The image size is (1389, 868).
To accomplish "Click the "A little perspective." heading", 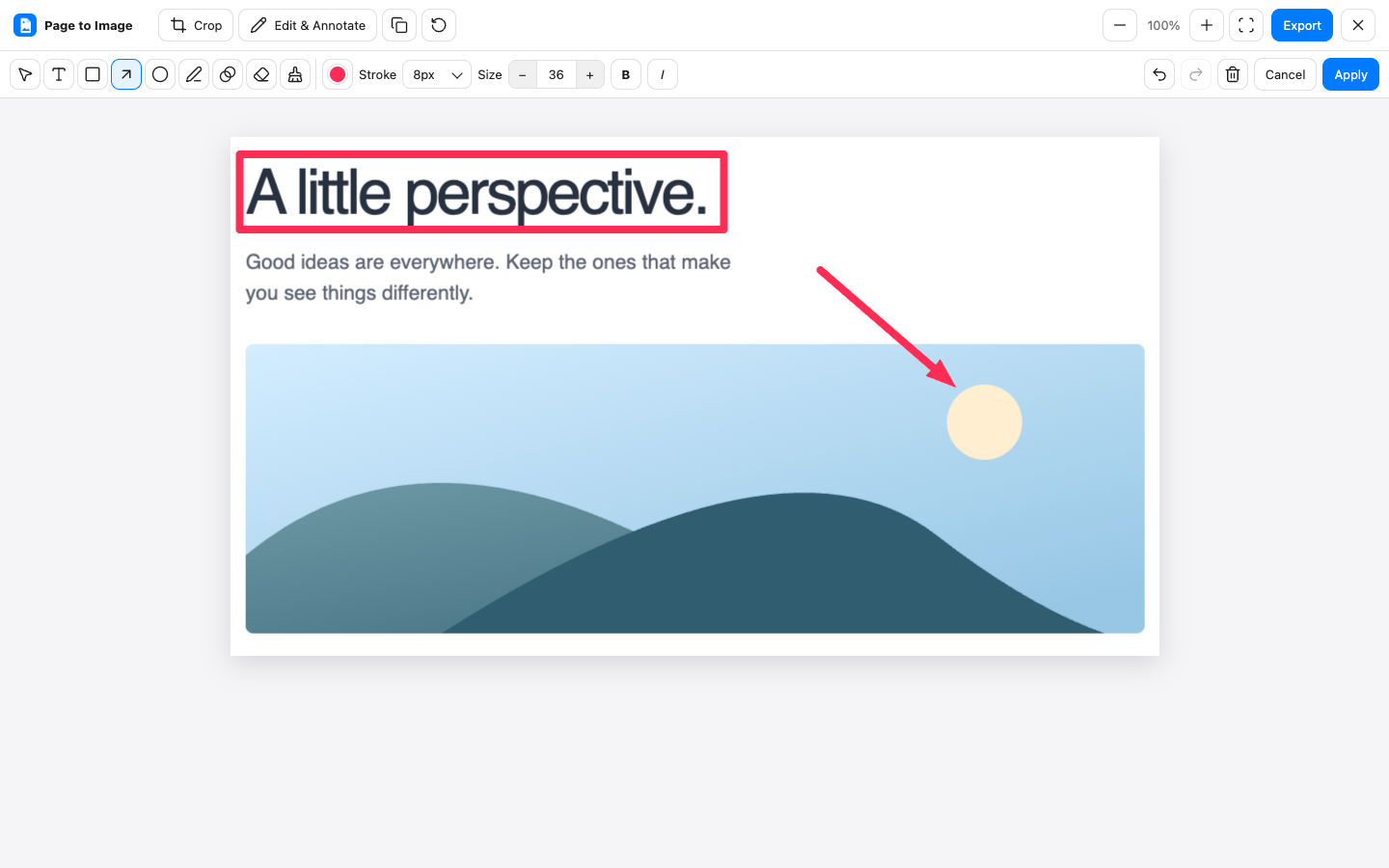I will pos(477,192).
